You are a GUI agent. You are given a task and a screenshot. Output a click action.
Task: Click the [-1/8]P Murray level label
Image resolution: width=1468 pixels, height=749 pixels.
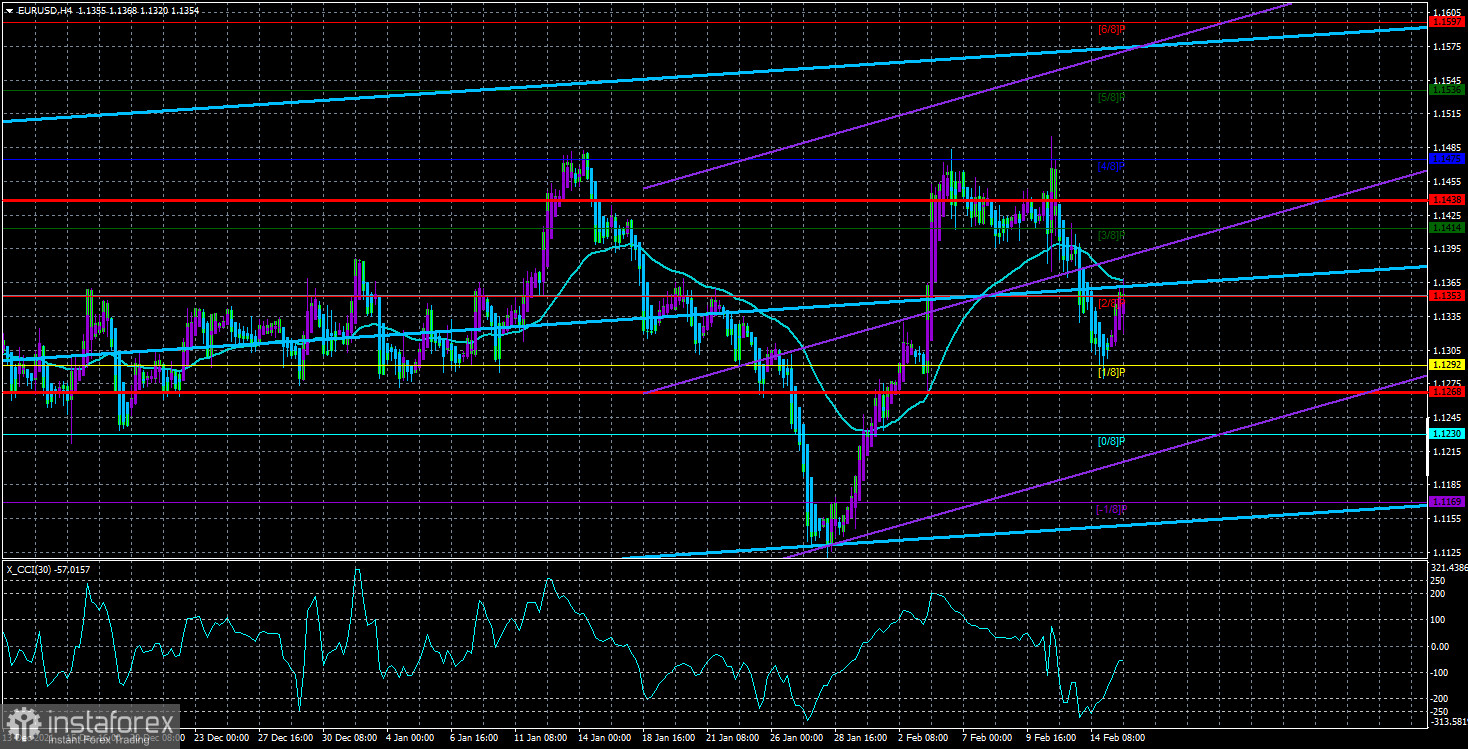pyautogui.click(x=1110, y=509)
